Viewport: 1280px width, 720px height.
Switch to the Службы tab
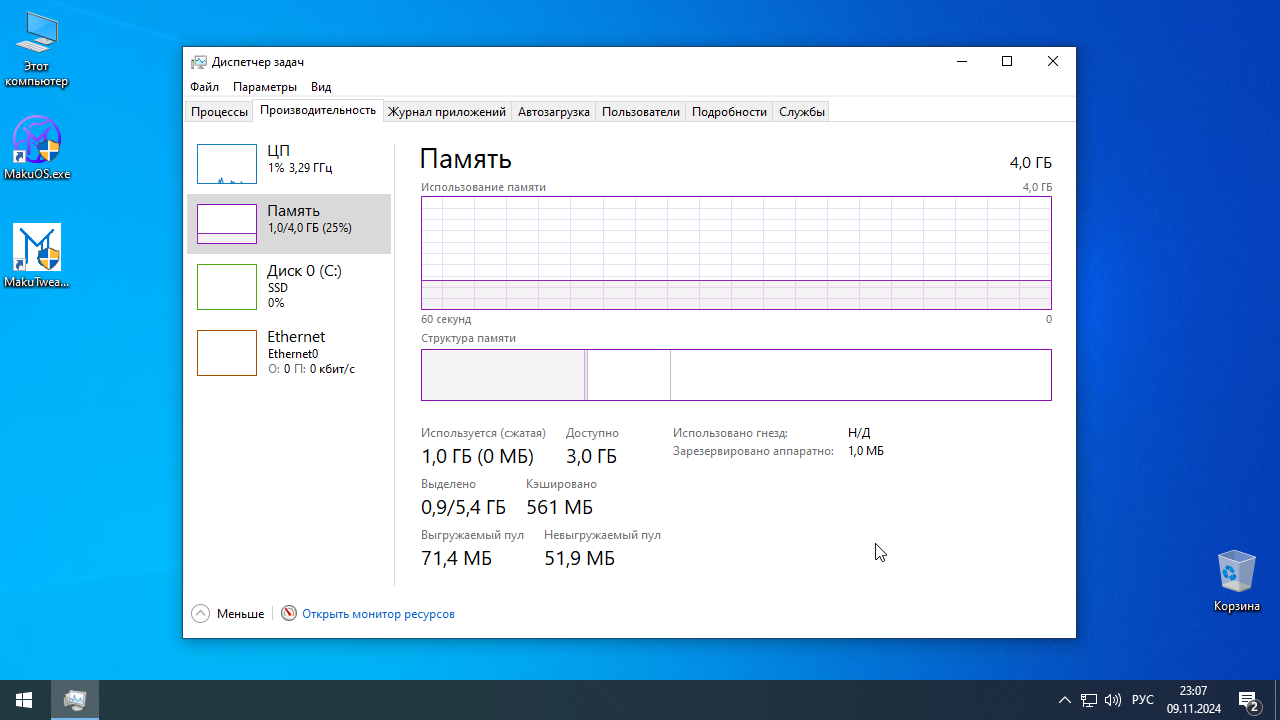click(802, 112)
